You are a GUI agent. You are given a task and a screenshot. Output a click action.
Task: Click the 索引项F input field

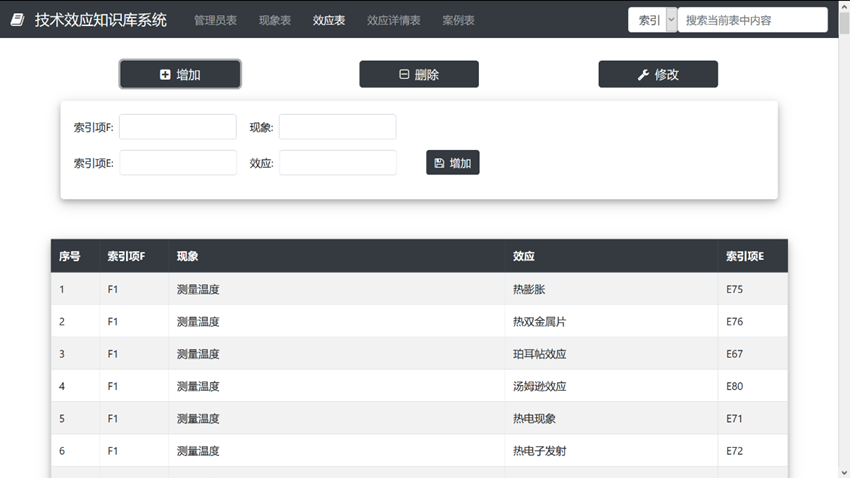pyautogui.click(x=178, y=127)
